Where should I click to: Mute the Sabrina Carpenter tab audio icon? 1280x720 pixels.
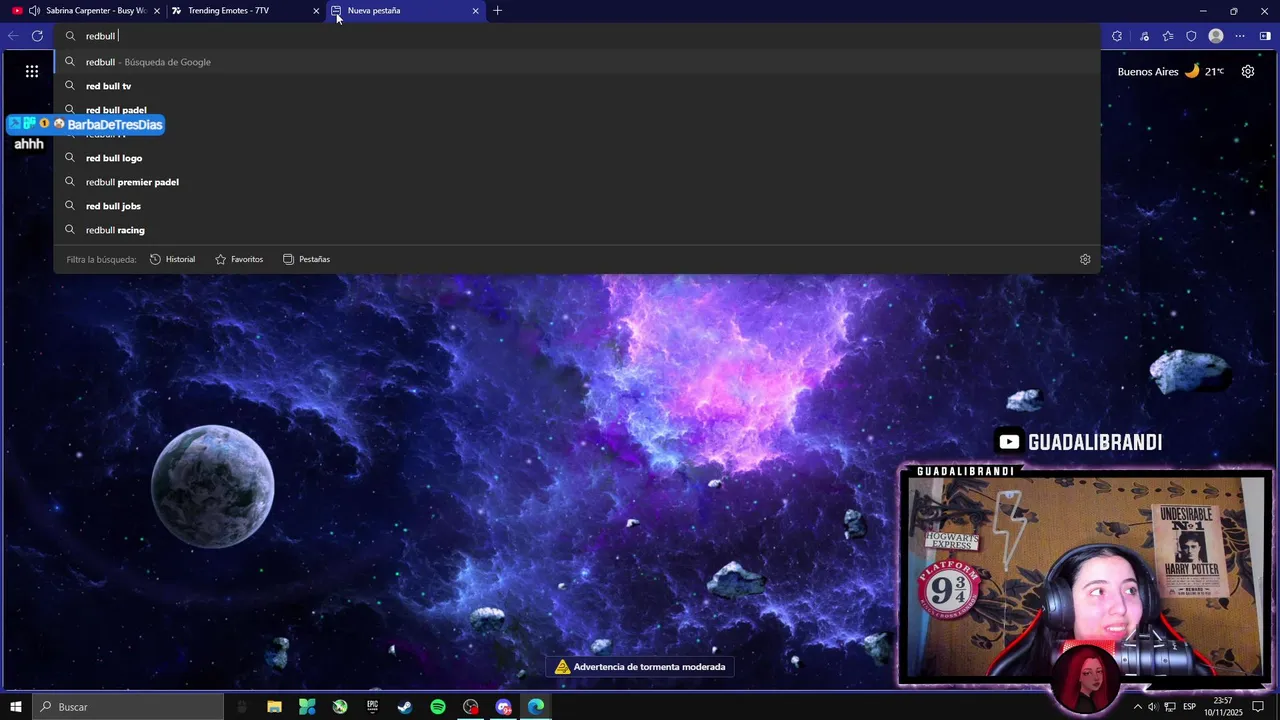(35, 11)
